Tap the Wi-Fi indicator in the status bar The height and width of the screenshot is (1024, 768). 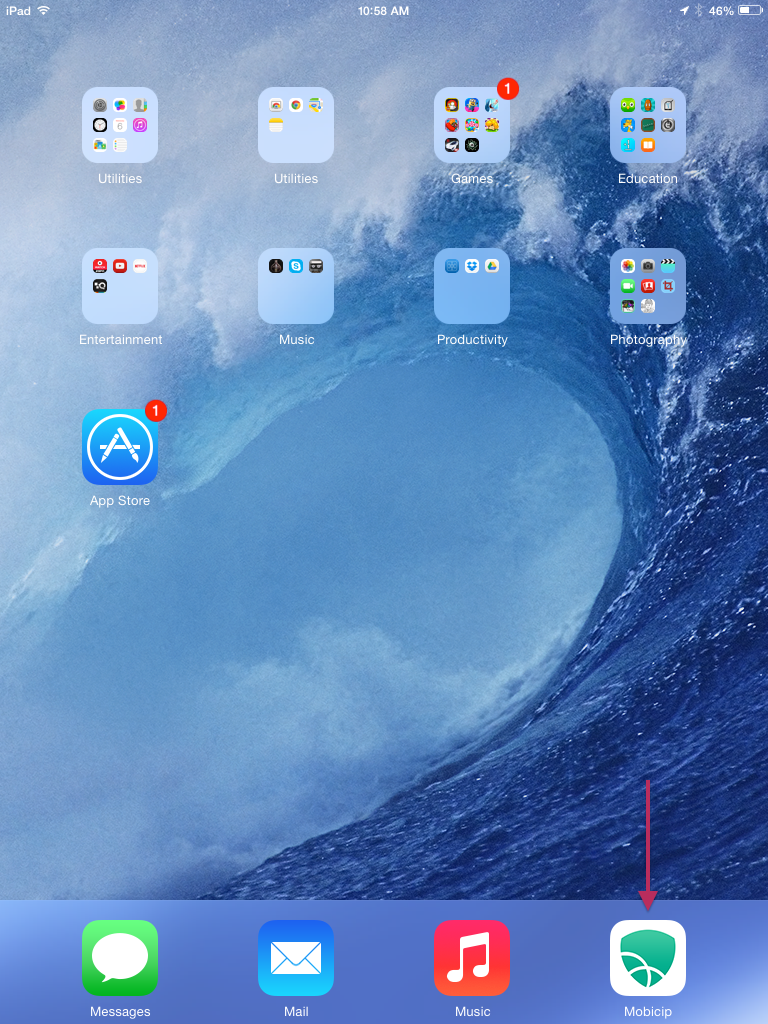click(x=44, y=10)
